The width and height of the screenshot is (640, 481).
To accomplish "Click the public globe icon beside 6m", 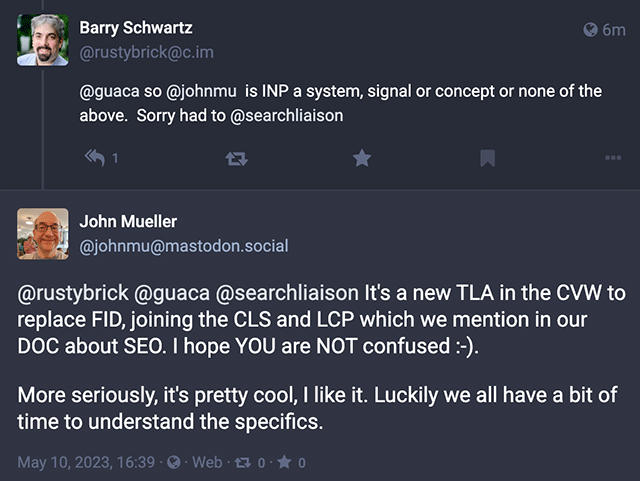I will click(x=590, y=31).
